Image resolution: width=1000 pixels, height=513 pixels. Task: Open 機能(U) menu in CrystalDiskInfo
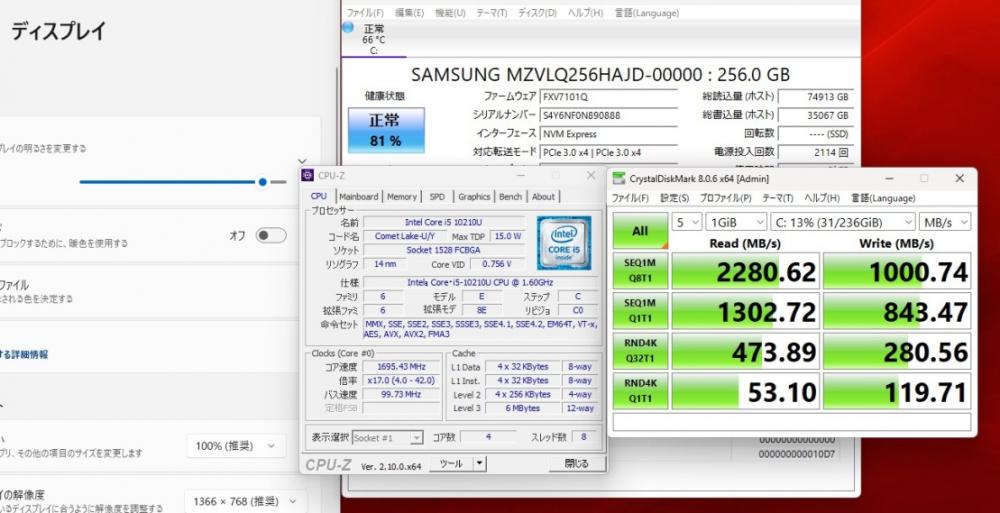click(450, 13)
